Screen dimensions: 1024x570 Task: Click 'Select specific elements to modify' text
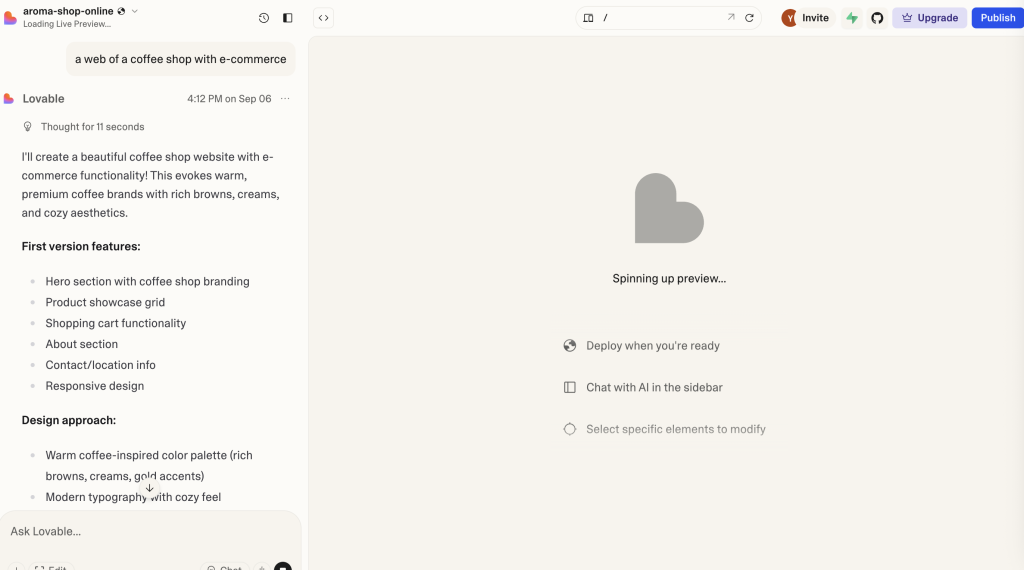coord(676,429)
